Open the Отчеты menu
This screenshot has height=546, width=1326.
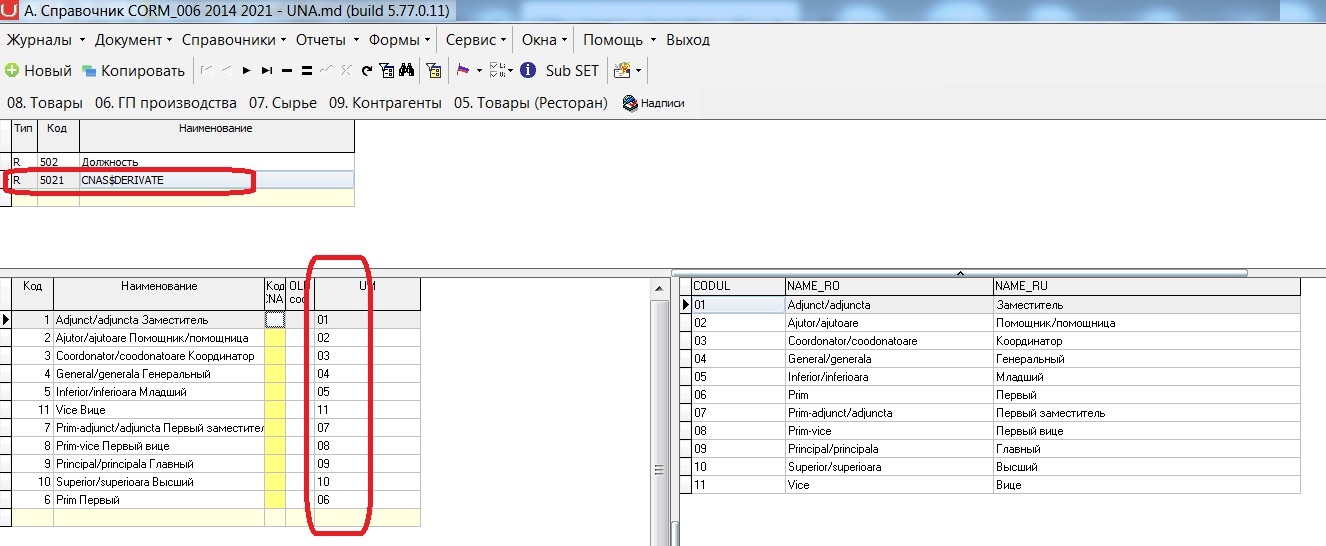tap(326, 40)
